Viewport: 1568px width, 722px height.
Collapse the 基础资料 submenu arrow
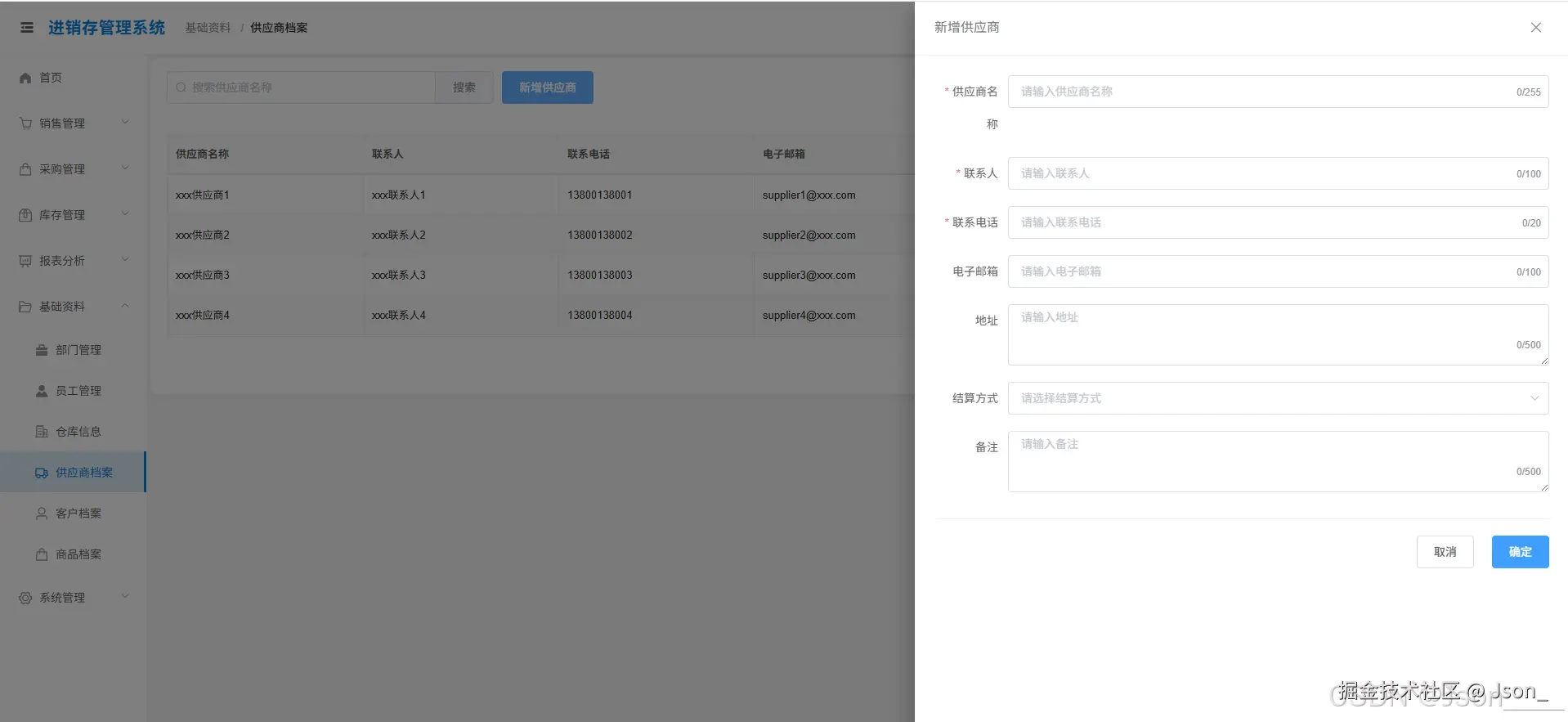pos(125,306)
